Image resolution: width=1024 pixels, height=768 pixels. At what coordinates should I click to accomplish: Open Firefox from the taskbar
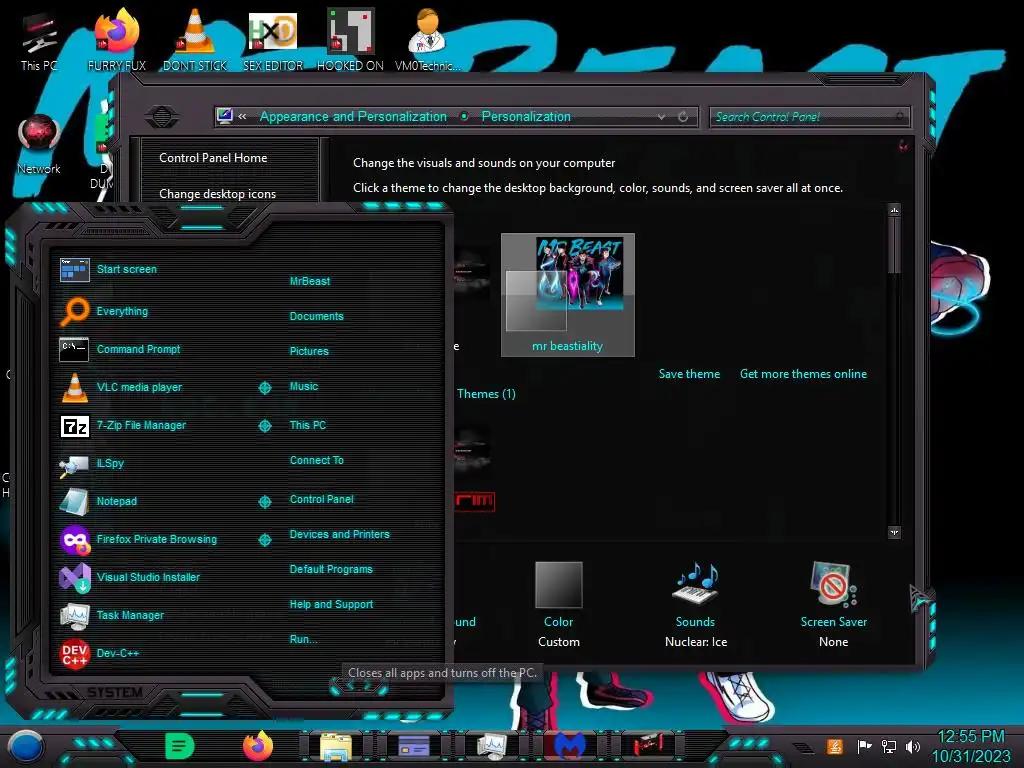pos(258,746)
